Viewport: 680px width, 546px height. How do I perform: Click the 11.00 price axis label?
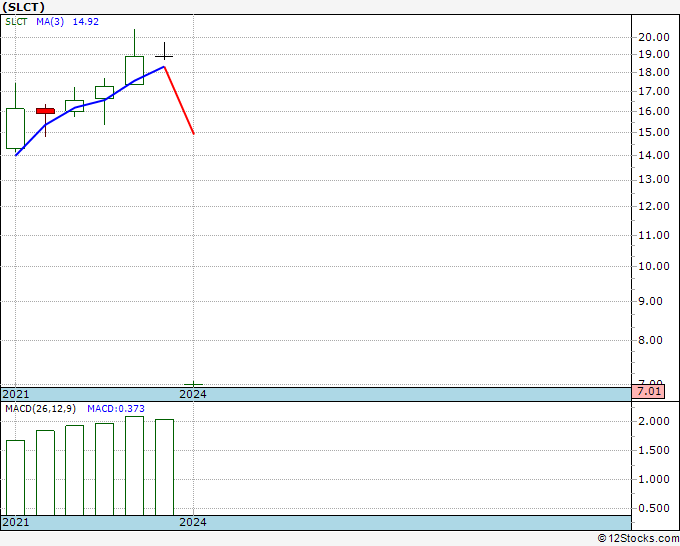click(x=654, y=235)
